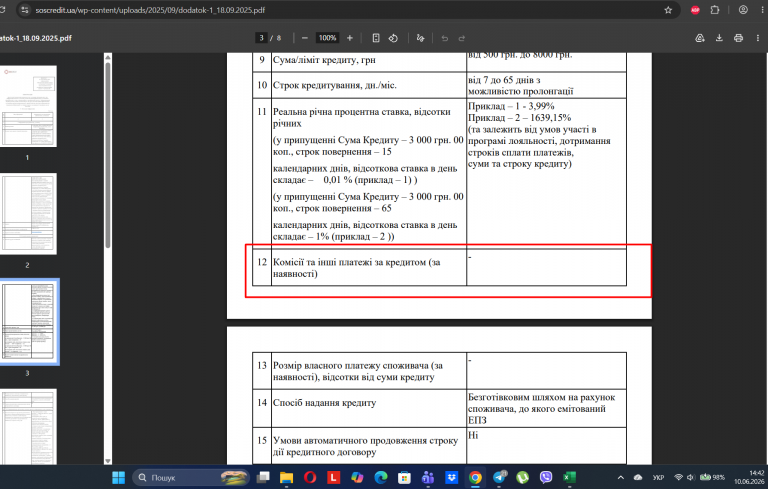768x489 pixels.
Task: Open Microsoft Teams from the taskbar
Action: [x=428, y=477]
